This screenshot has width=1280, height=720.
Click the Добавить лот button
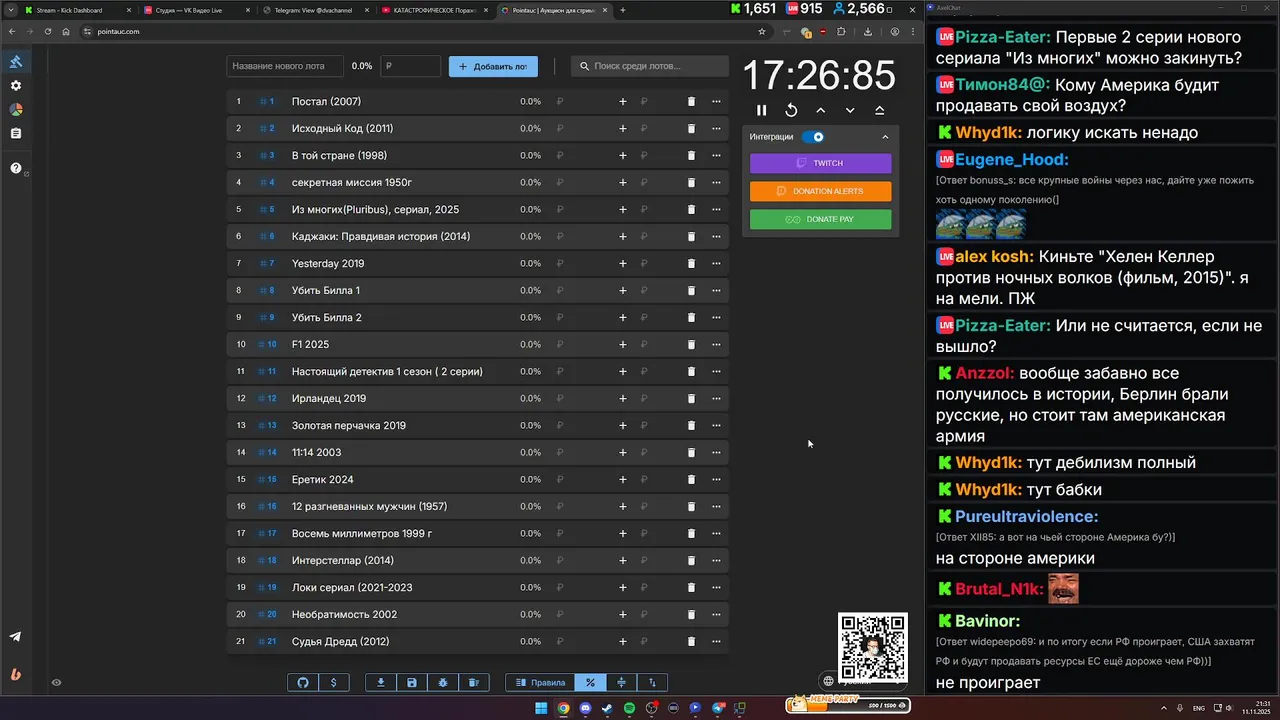[493, 66]
